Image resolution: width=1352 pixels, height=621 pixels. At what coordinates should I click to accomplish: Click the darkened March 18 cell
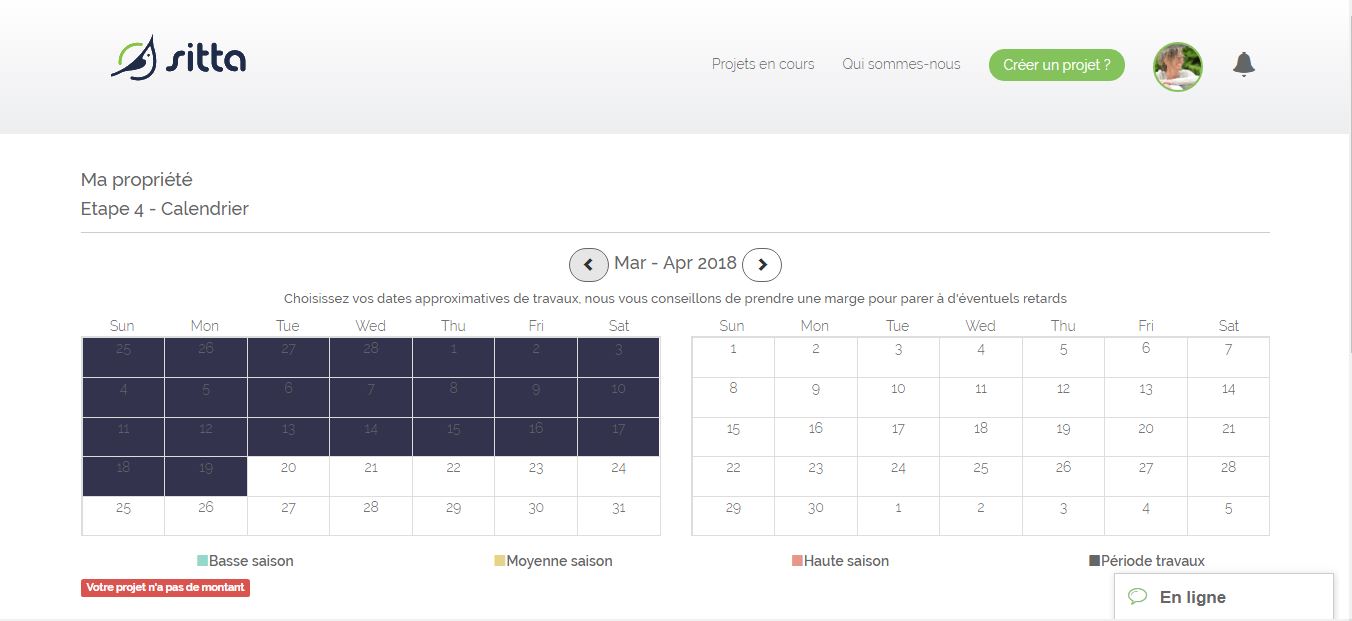coord(123,477)
